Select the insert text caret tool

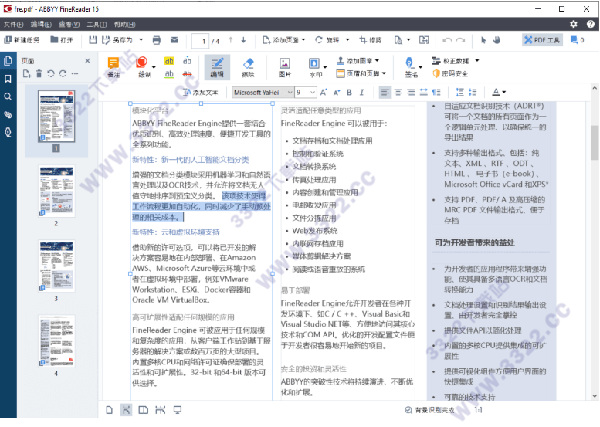click(x=187, y=61)
